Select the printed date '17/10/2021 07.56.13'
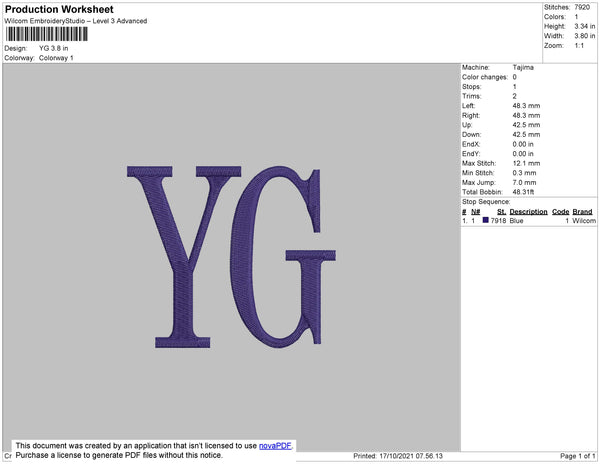Screen dimensions: 600x464 (411, 456)
